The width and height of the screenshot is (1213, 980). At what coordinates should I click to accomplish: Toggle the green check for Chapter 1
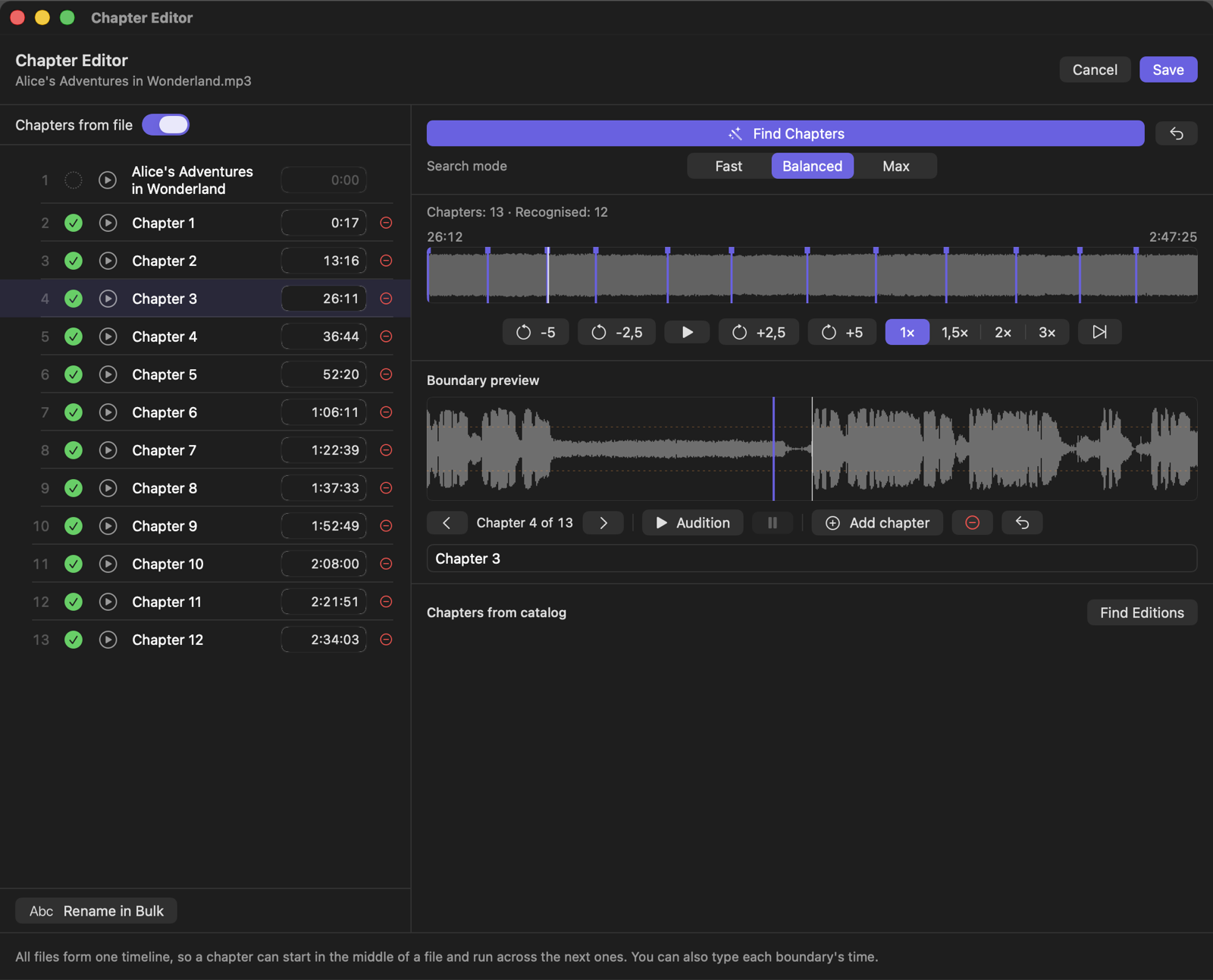click(74, 223)
